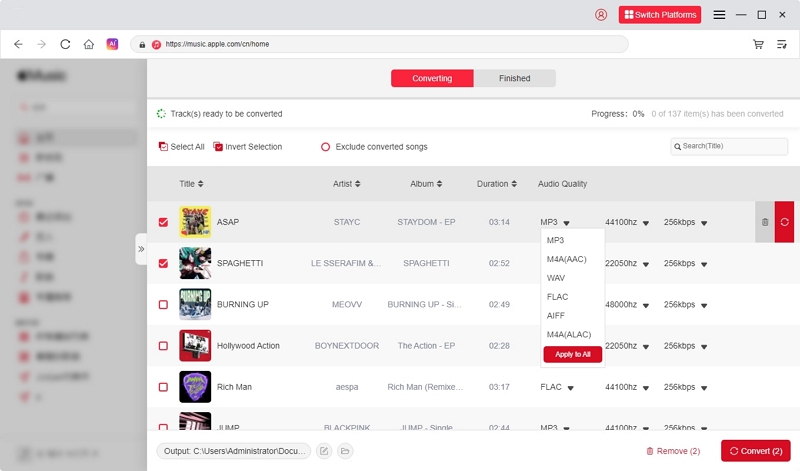Click the red convert icon on ASAP row
Viewport: 800px width, 471px height.
[784, 222]
